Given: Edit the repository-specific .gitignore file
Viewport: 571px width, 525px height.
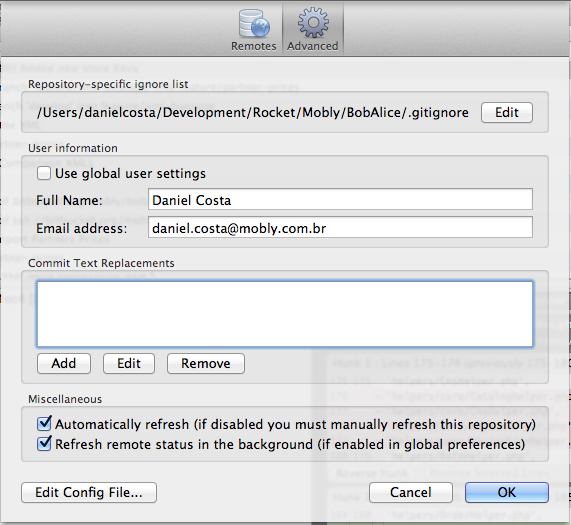Looking at the screenshot, I should pyautogui.click(x=507, y=112).
